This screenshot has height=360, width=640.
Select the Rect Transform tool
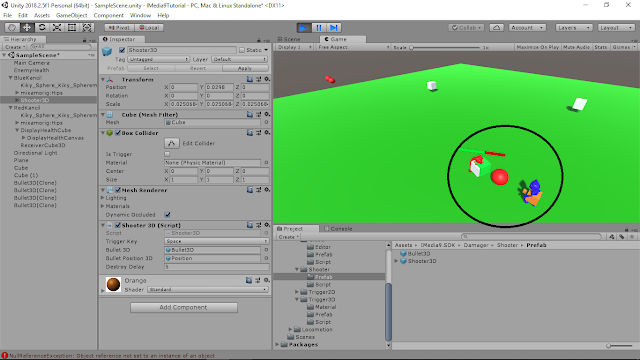click(x=72, y=27)
